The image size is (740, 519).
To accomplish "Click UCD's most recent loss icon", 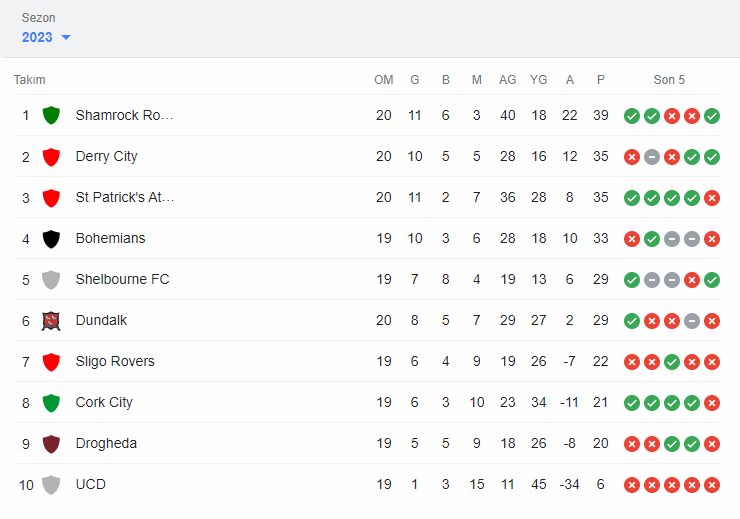I will (x=712, y=485).
